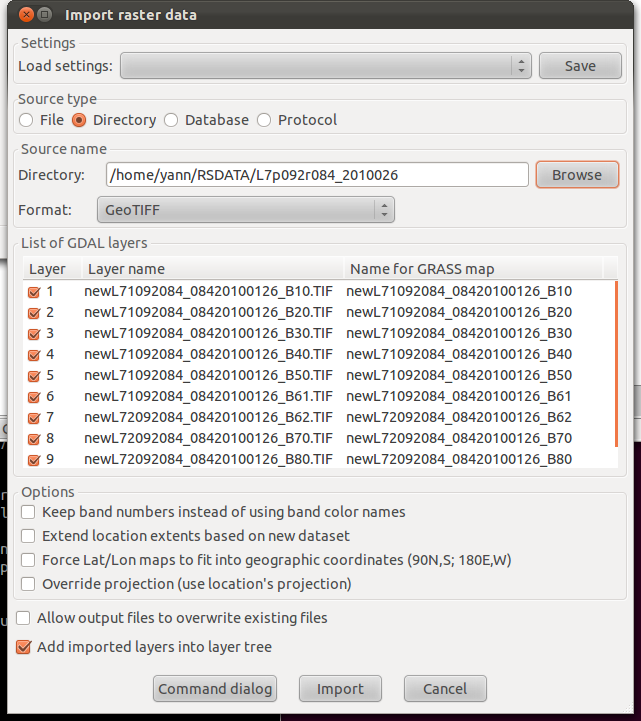Uncheck layer 1 B10.TIF checkbox
The height and width of the screenshot is (721, 641).
34,292
